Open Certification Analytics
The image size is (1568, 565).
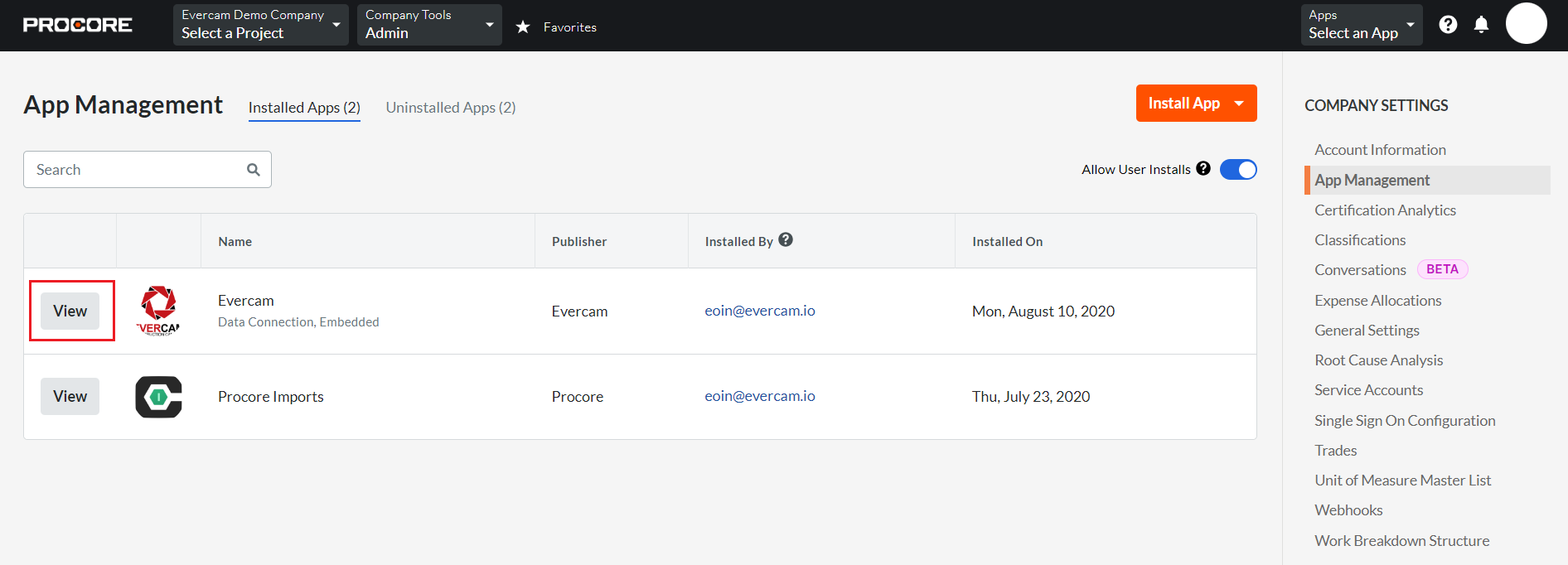click(x=1385, y=210)
